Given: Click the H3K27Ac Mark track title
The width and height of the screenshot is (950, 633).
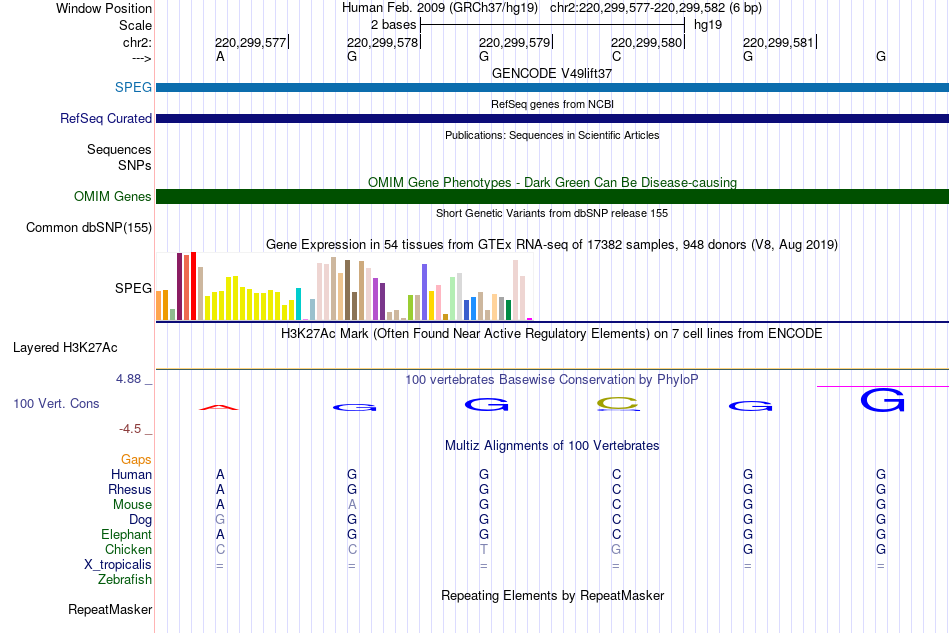Looking at the screenshot, I should 552,334.
